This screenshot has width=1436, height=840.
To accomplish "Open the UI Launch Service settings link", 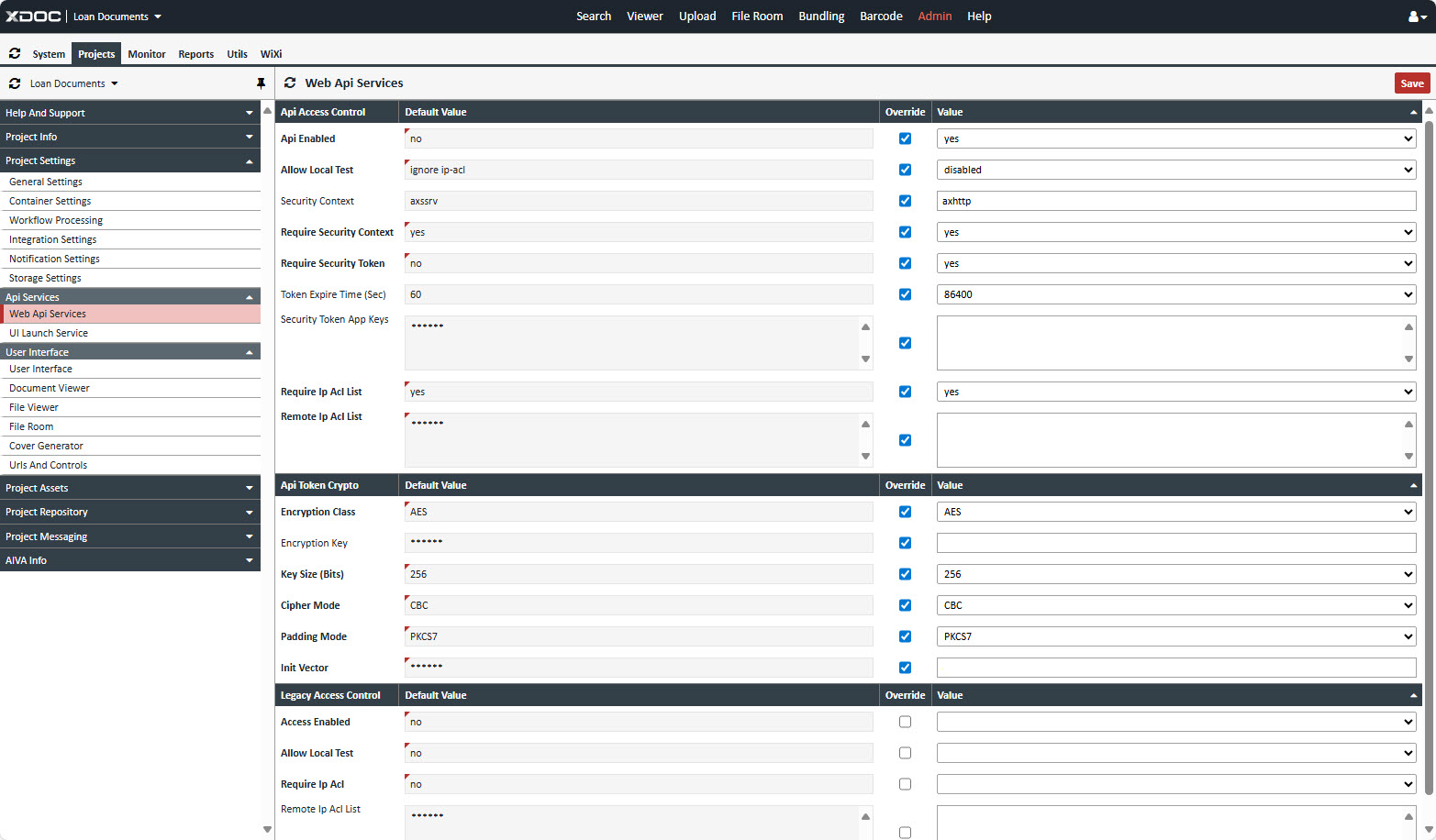I will pyautogui.click(x=49, y=333).
